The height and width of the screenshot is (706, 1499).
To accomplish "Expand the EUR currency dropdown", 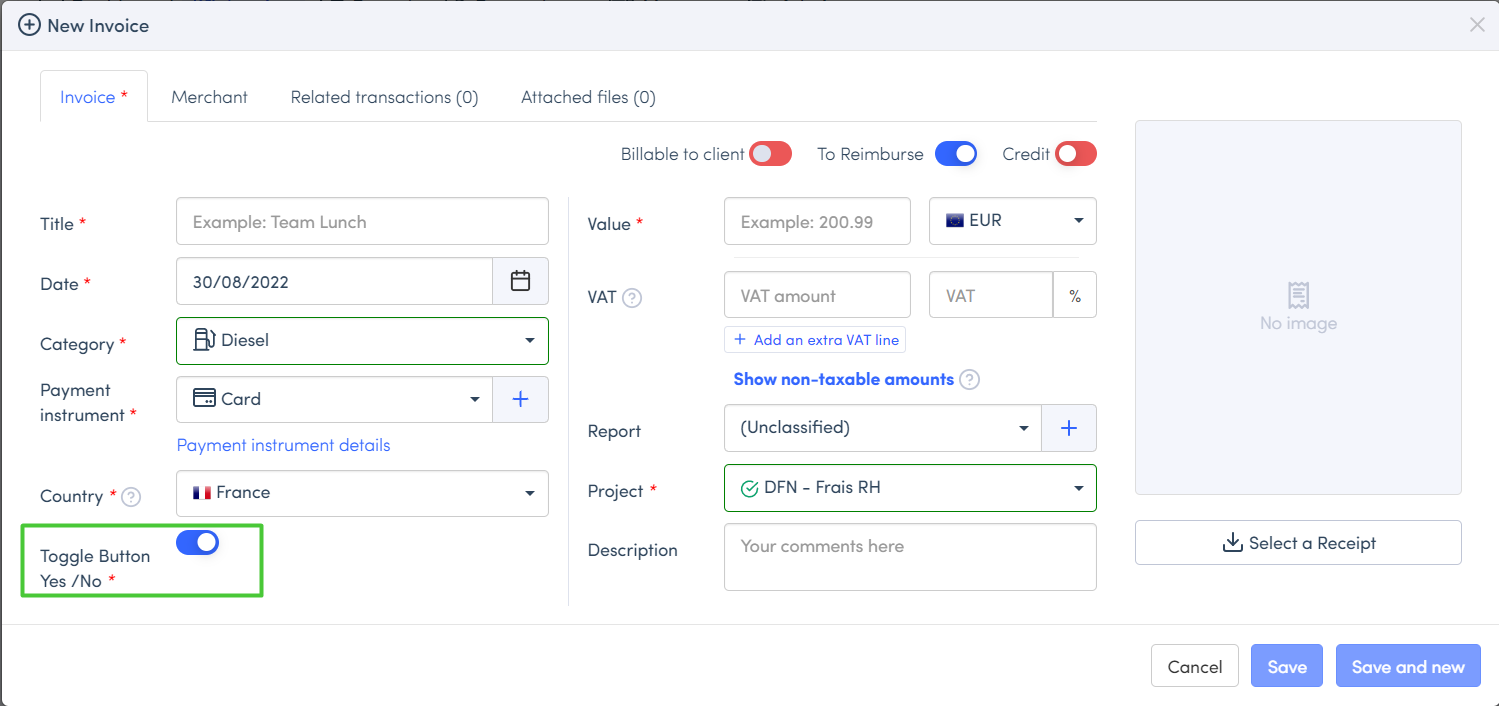I will click(x=1012, y=221).
